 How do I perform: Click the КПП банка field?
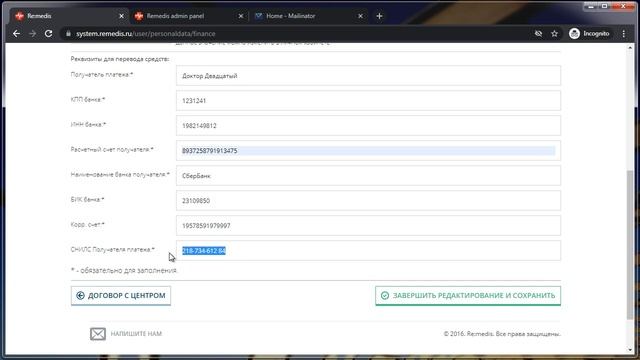[x=368, y=100]
